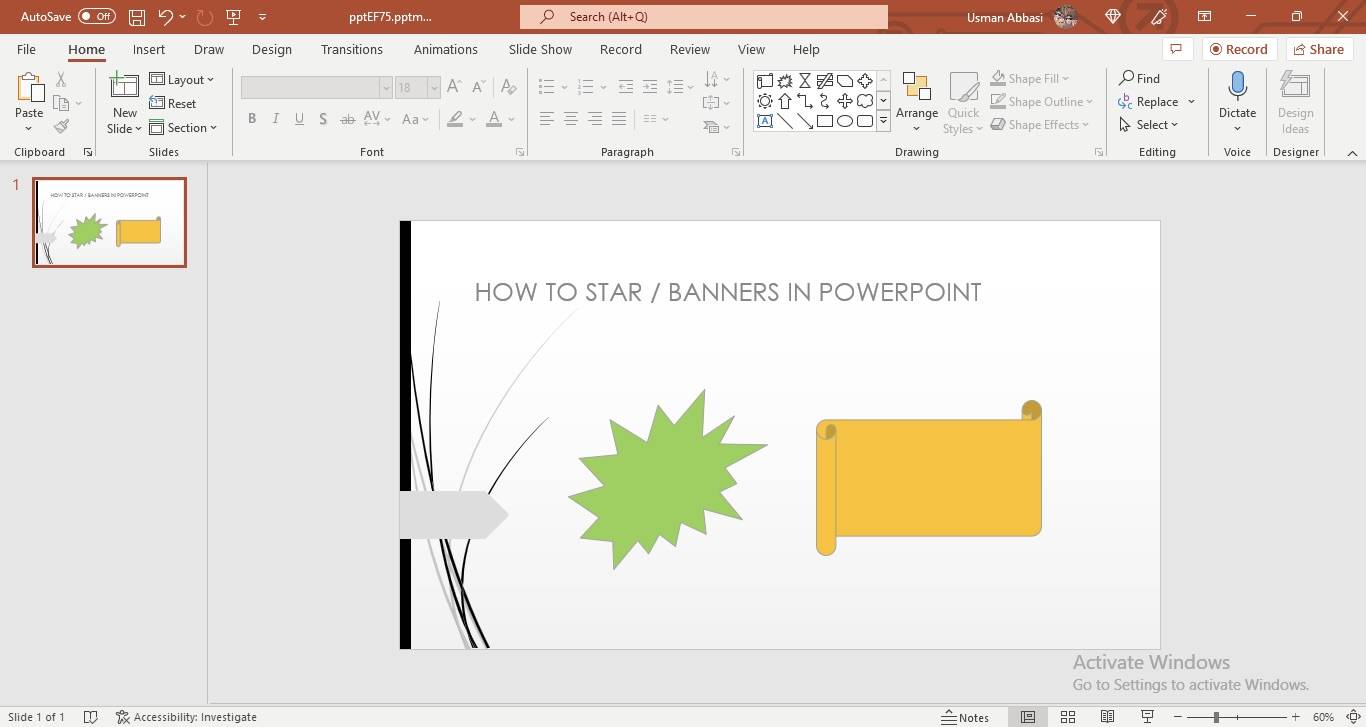Click the zoom slider handle
The image size is (1366, 727).
click(x=1216, y=717)
